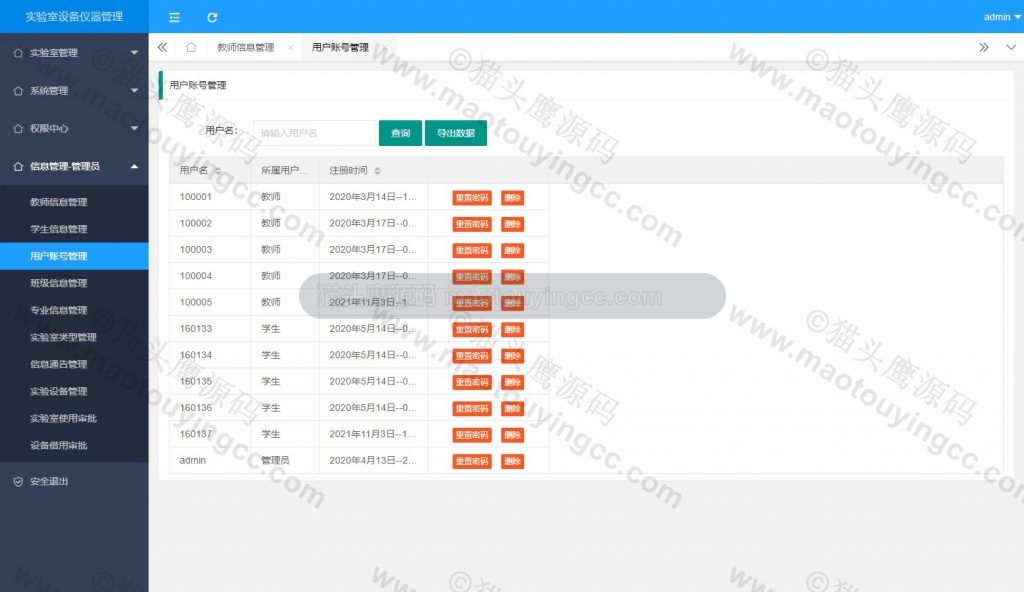Go to home tab icon
This screenshot has height=592, width=1024.
pyautogui.click(x=191, y=47)
